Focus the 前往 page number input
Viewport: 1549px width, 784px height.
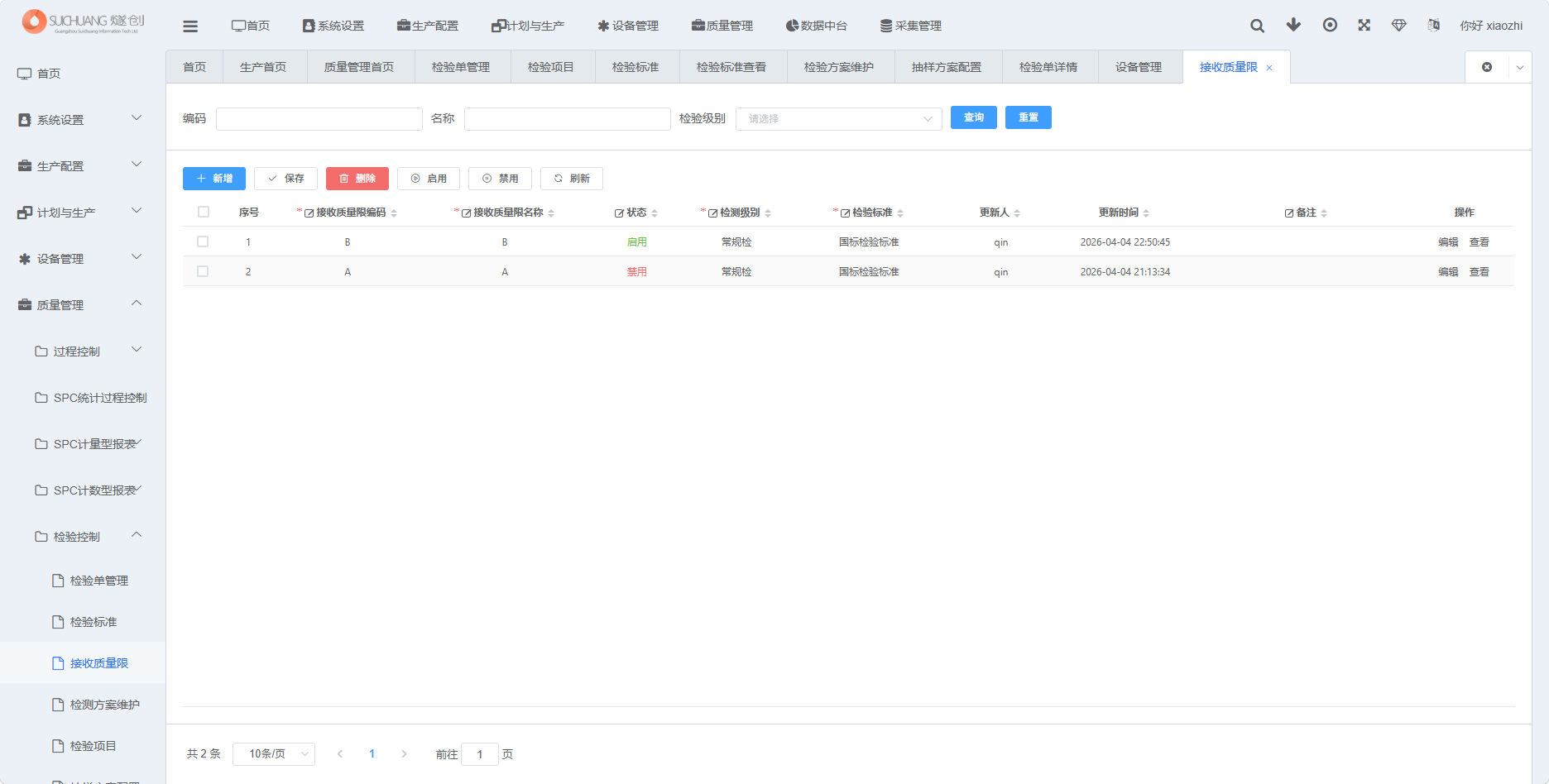(480, 754)
